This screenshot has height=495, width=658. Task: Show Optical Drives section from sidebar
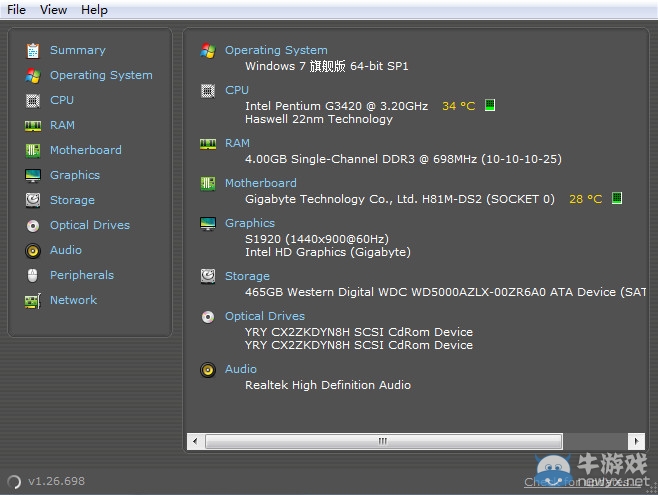(x=90, y=225)
